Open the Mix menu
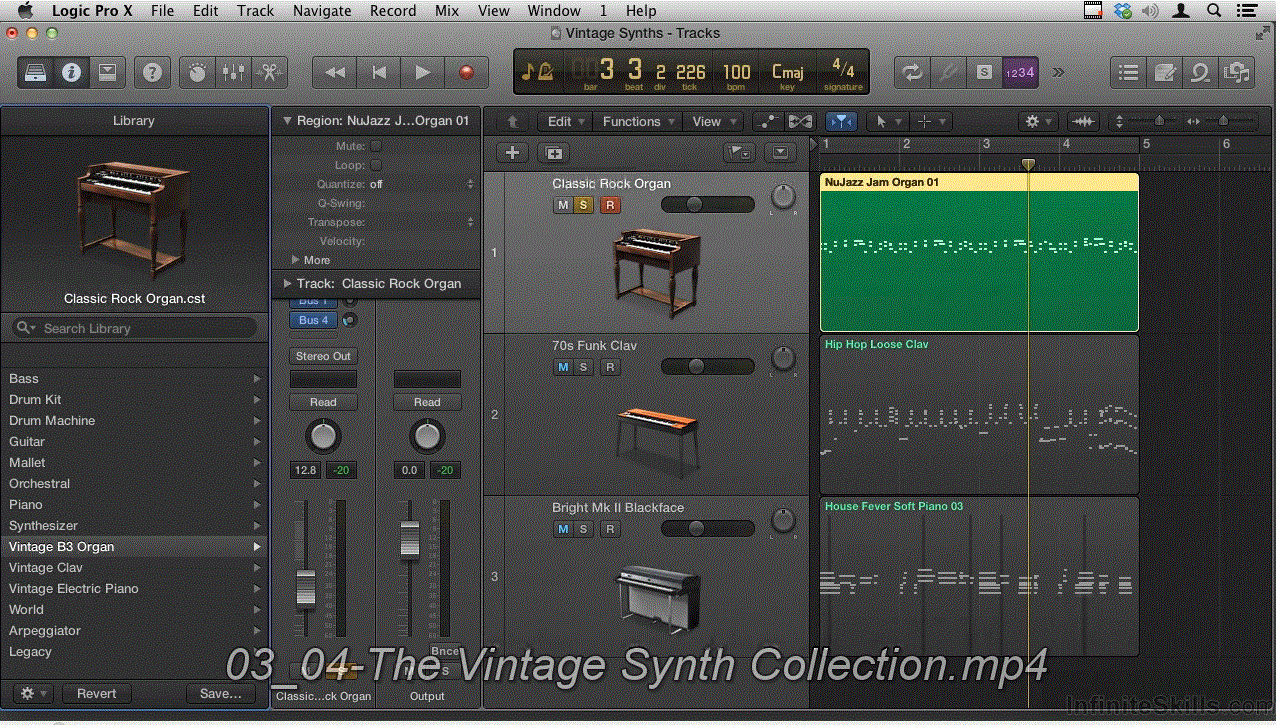The width and height of the screenshot is (1276, 725). click(x=447, y=11)
